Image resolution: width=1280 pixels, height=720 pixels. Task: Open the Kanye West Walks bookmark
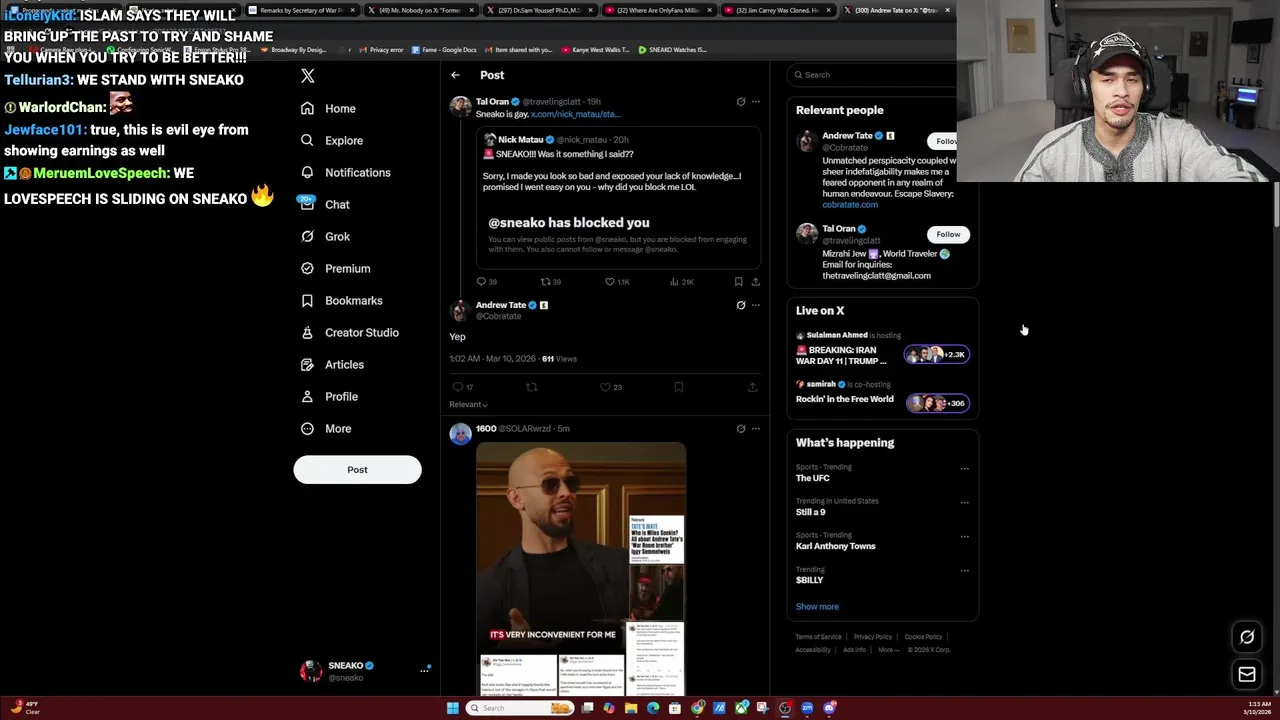[596, 49]
